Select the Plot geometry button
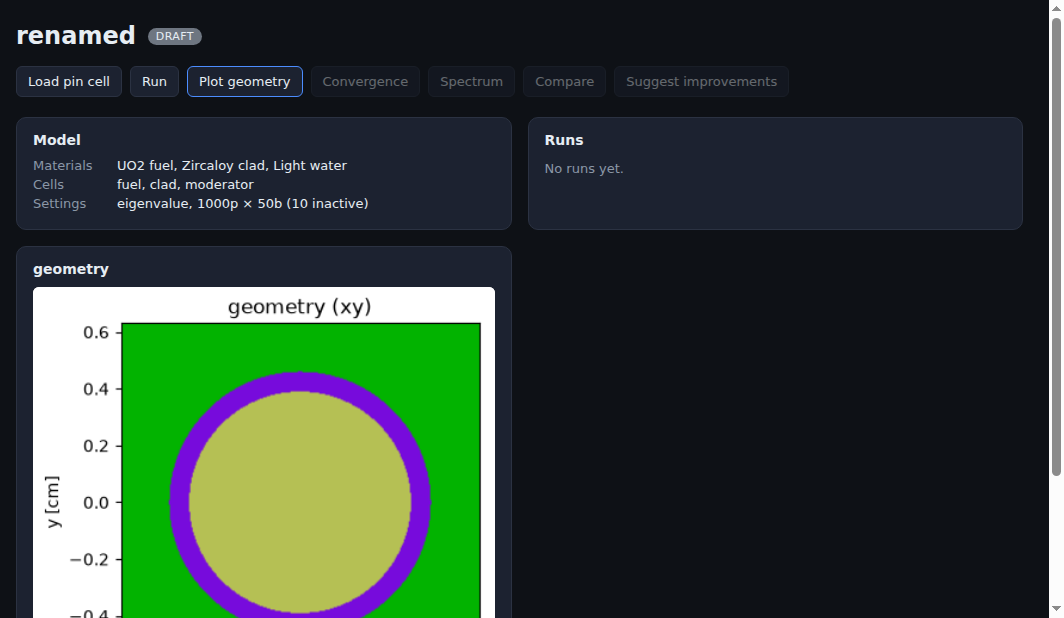 coord(244,81)
